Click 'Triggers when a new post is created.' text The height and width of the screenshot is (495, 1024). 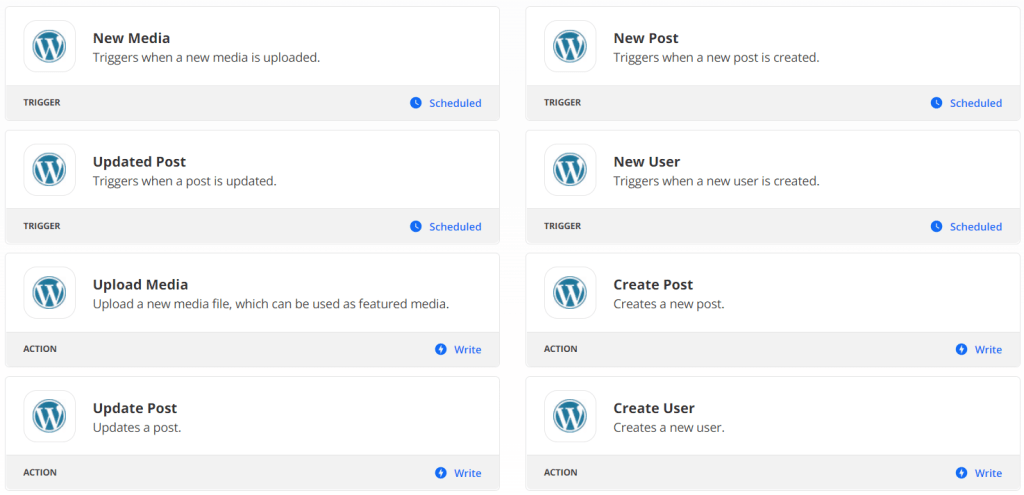[x=716, y=57]
